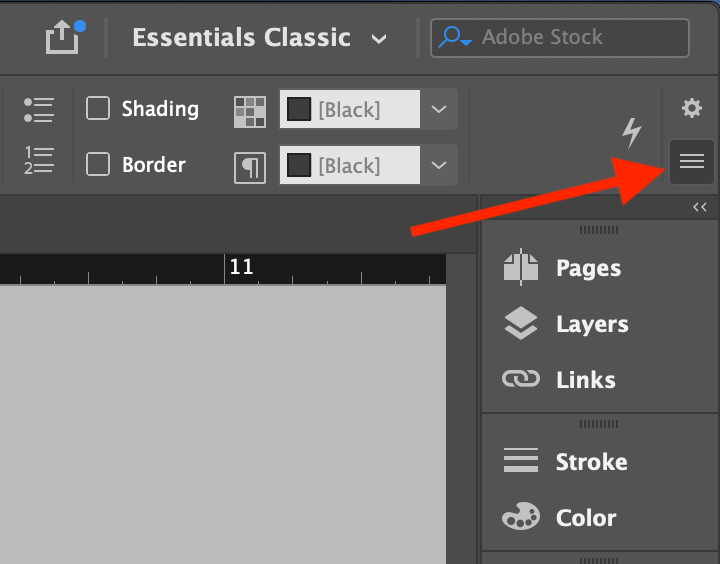Enable the Border checkbox
Screen dimensions: 720x564
point(98,164)
